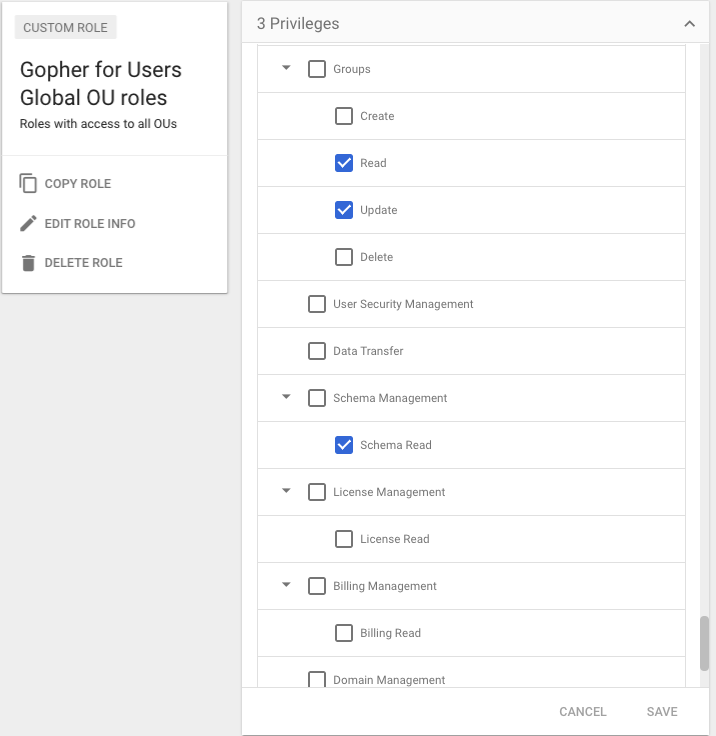Click the pencil Edit Role Info icon
The width and height of the screenshot is (716, 736).
[28, 223]
